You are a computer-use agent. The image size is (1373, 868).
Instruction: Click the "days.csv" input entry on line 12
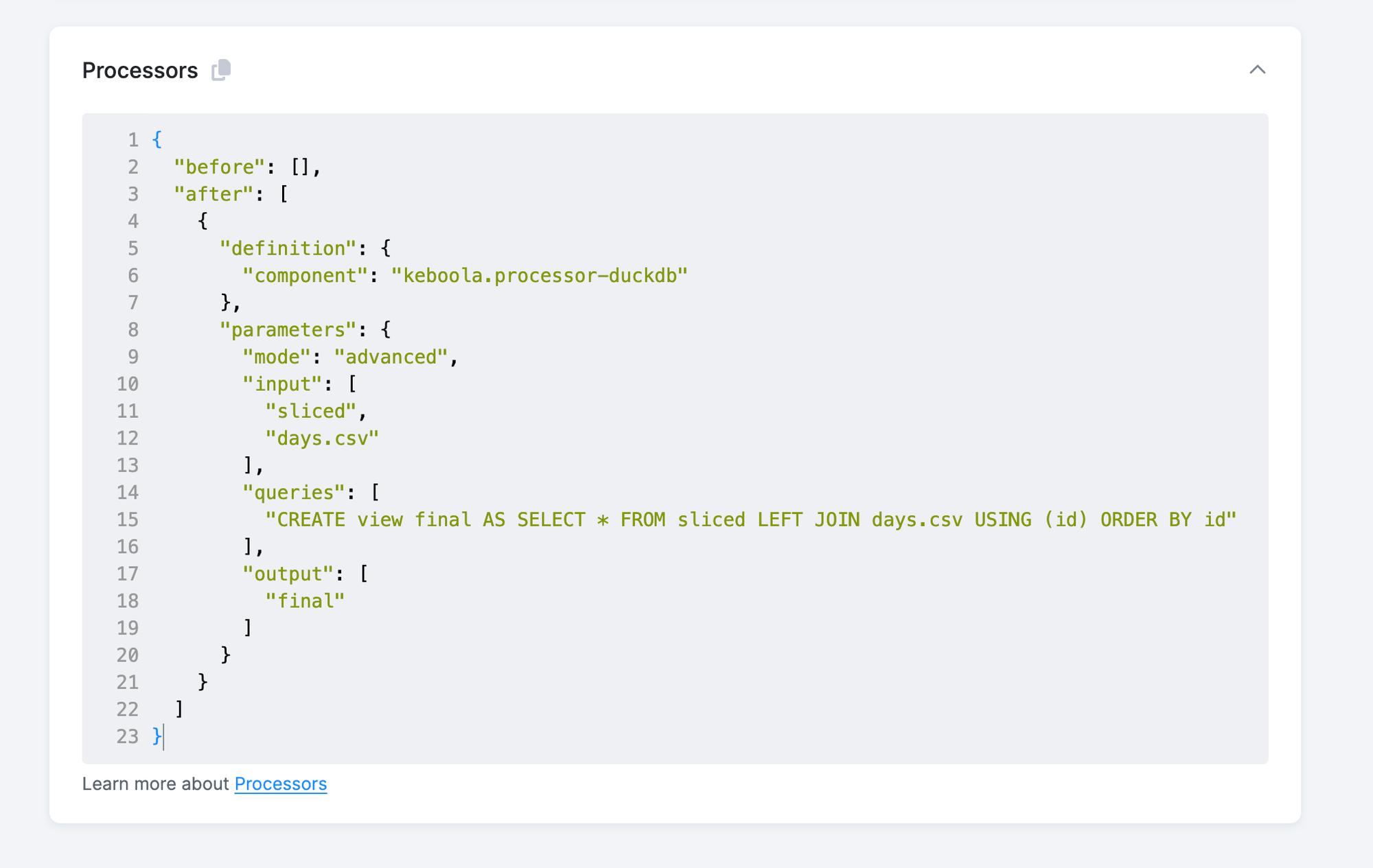(322, 438)
